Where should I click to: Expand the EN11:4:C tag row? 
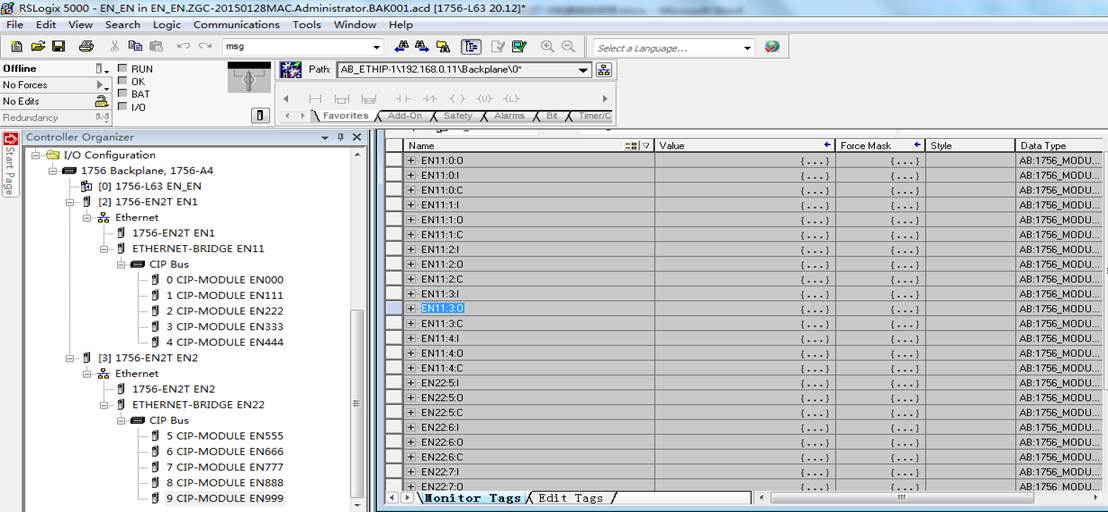(411, 368)
